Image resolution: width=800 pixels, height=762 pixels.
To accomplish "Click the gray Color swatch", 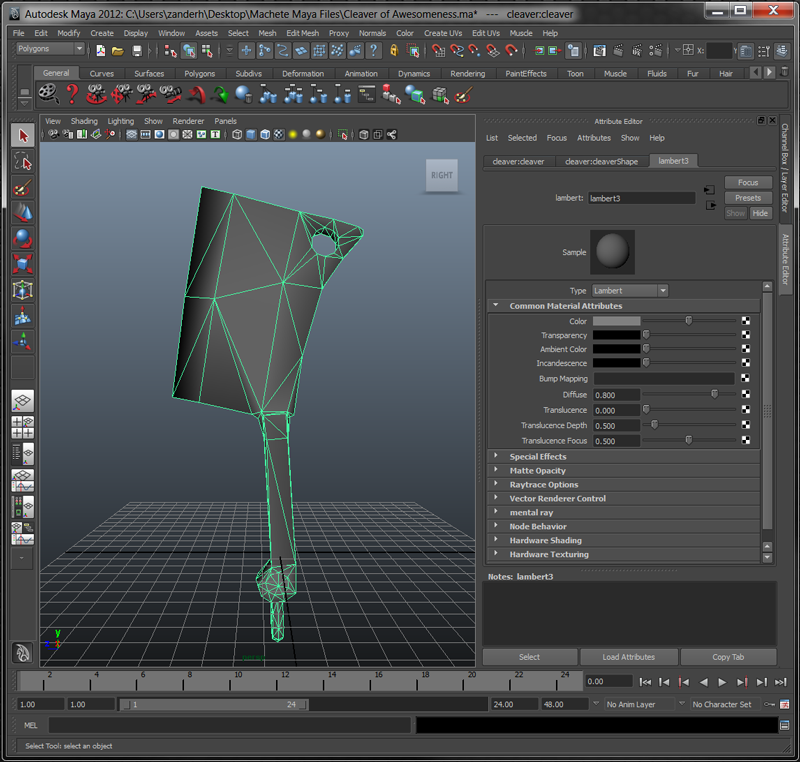I will pyautogui.click(x=616, y=321).
